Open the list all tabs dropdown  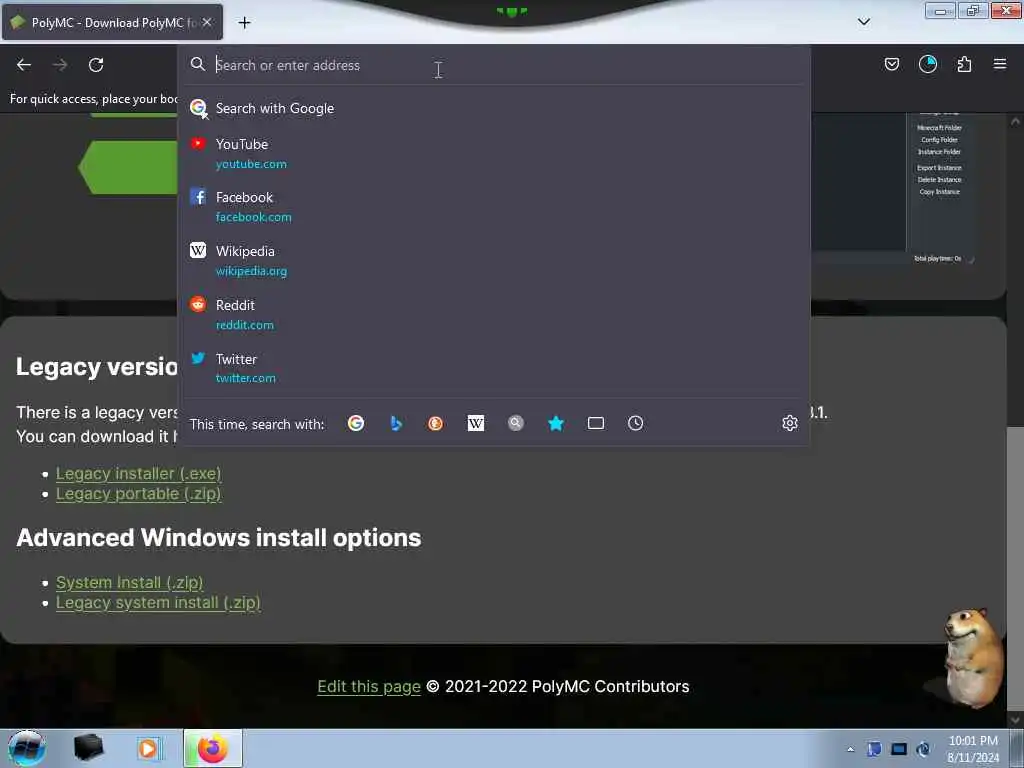(x=864, y=22)
